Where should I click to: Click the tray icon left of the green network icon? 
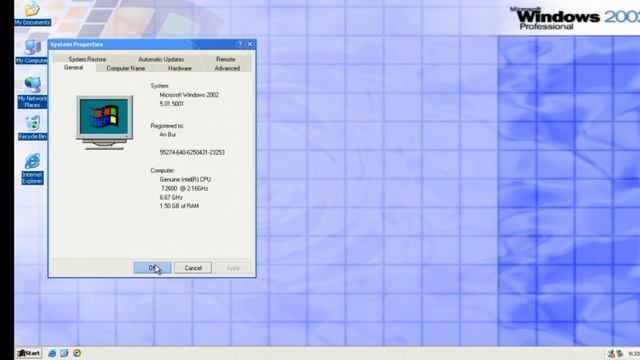click(611, 353)
